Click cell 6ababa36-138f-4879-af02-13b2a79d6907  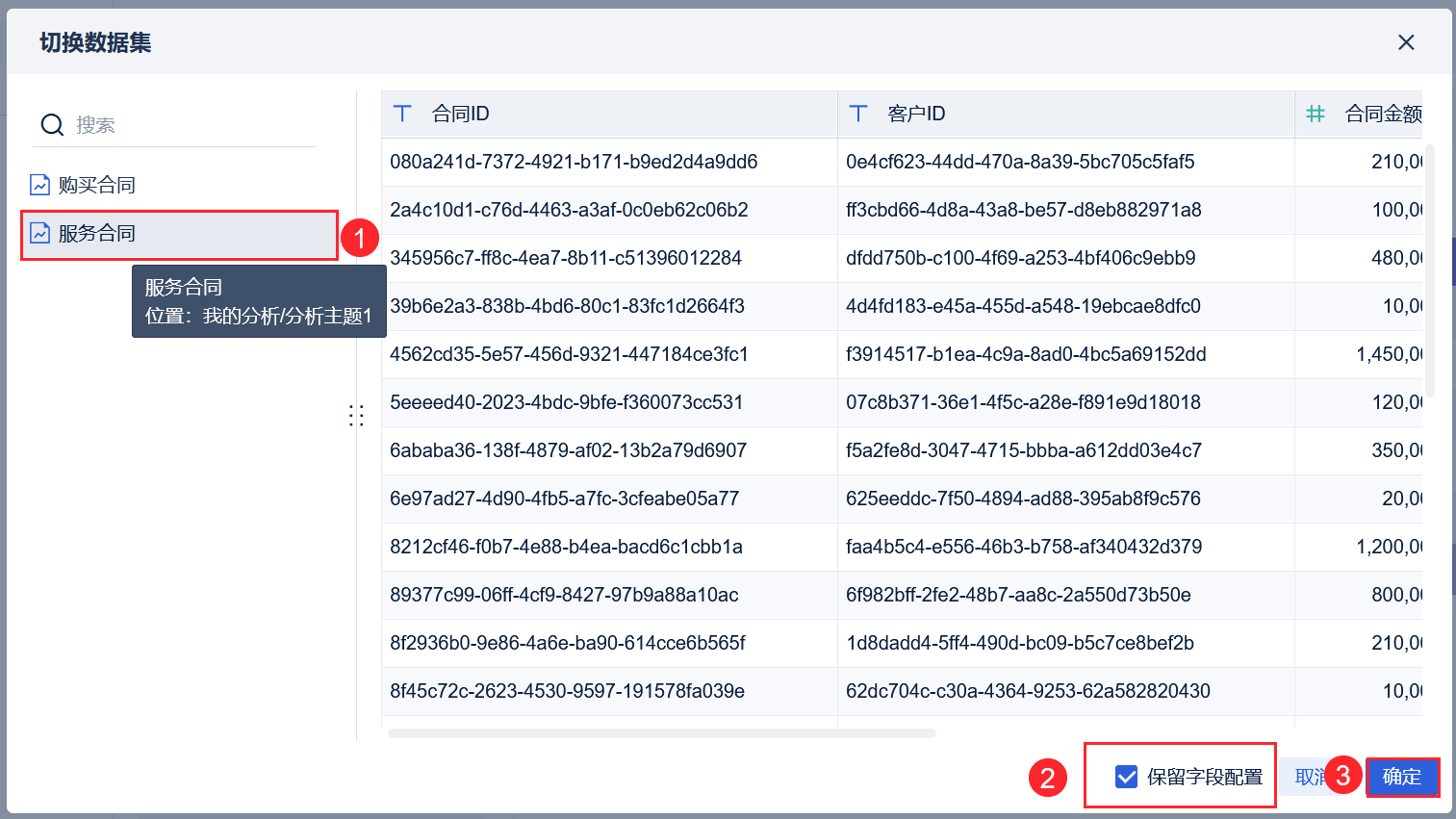(609, 450)
